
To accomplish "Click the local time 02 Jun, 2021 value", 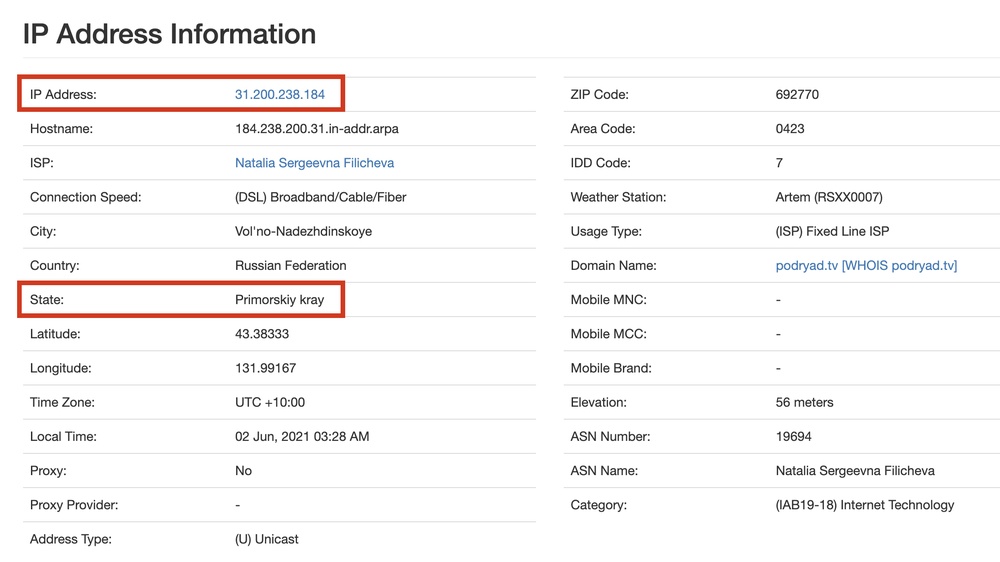I will tap(302, 436).
